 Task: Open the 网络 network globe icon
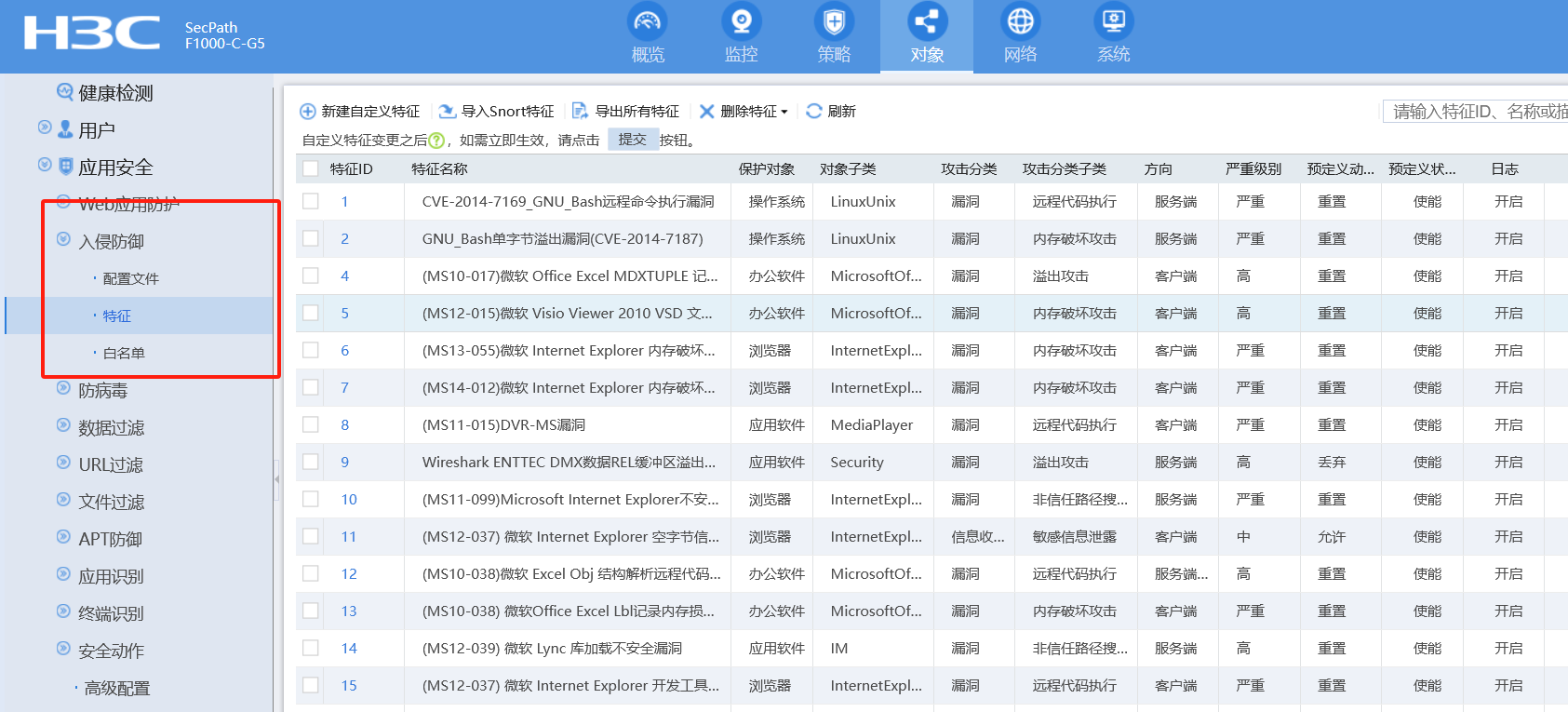[1020, 22]
